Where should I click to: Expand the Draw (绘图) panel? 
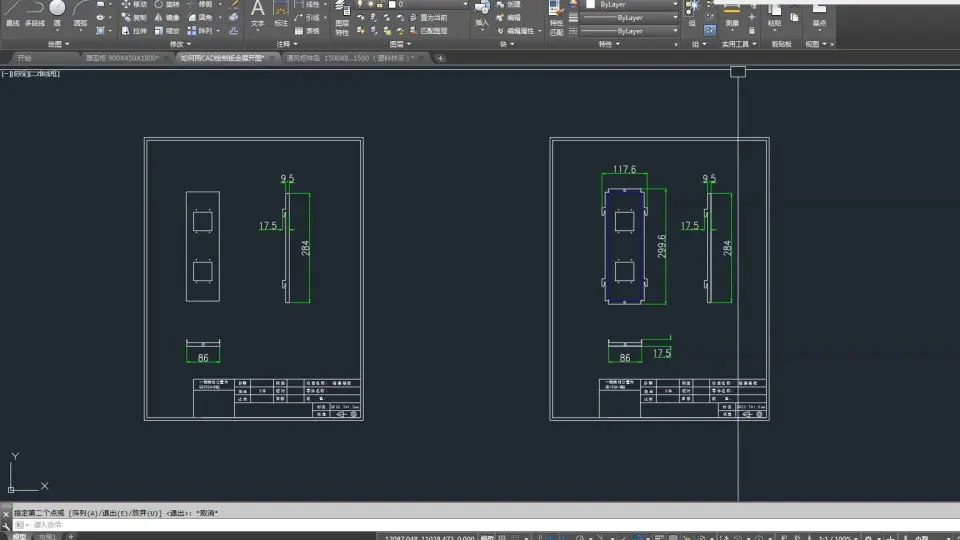tap(59, 44)
